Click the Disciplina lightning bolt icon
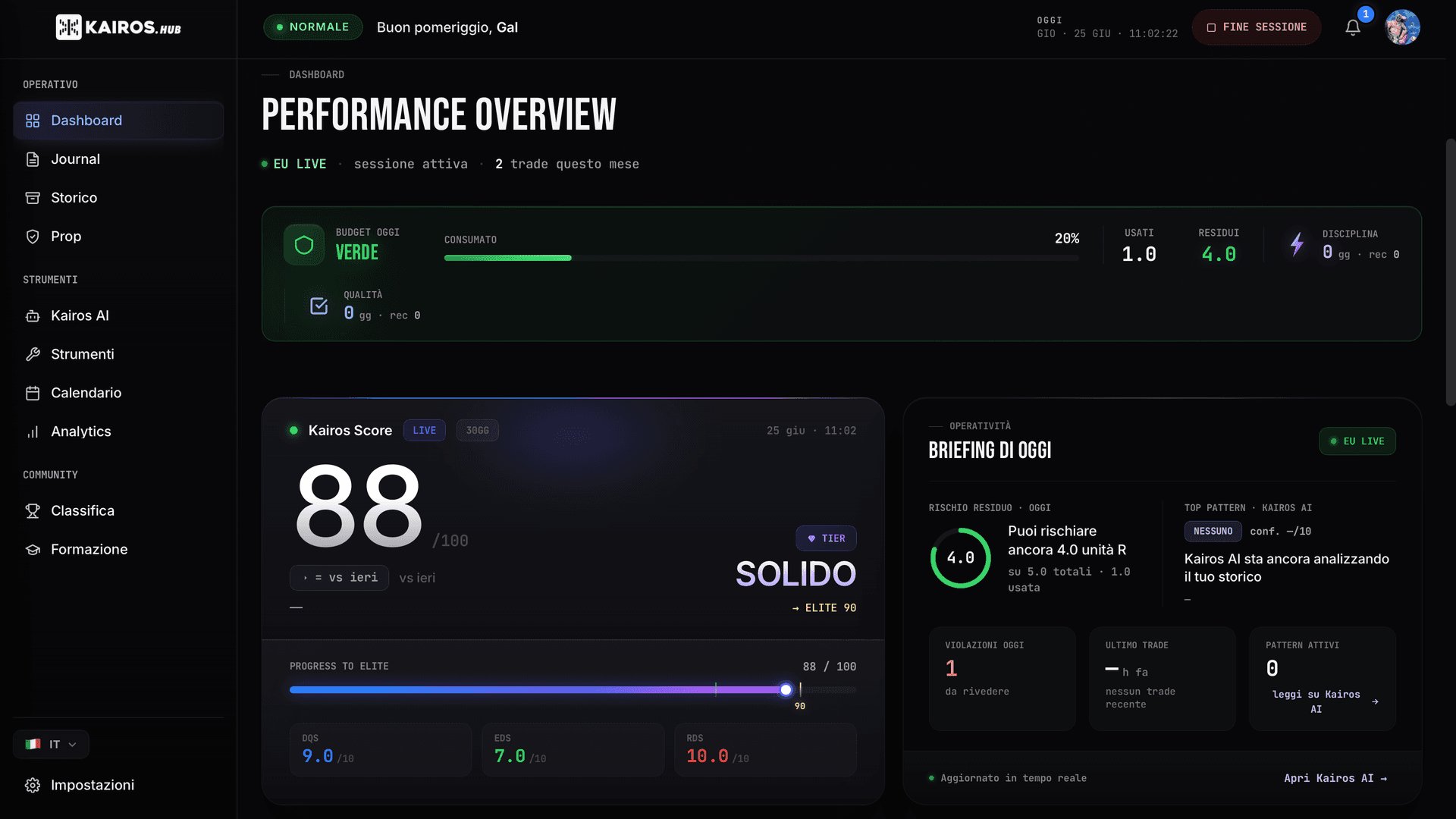This screenshot has height=819, width=1456. tap(1298, 244)
